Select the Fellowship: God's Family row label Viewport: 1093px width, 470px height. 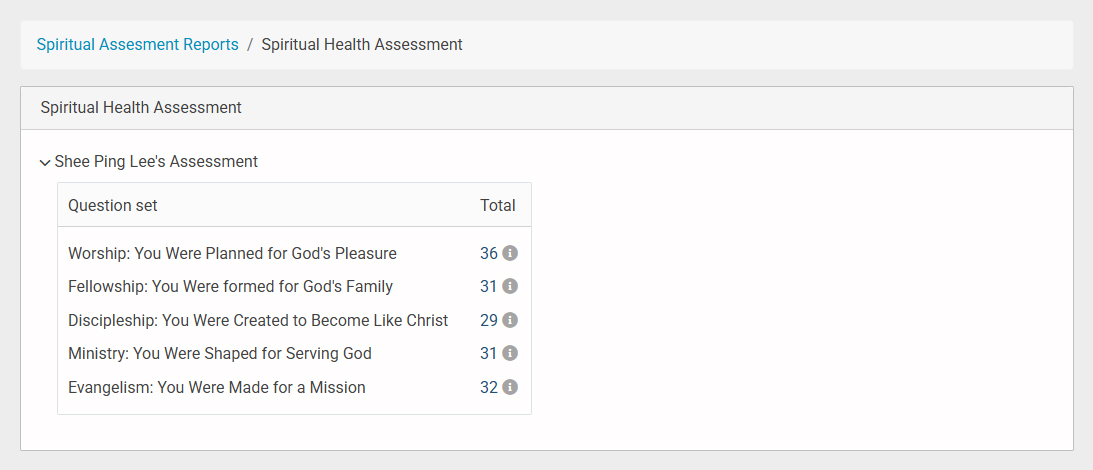230,286
